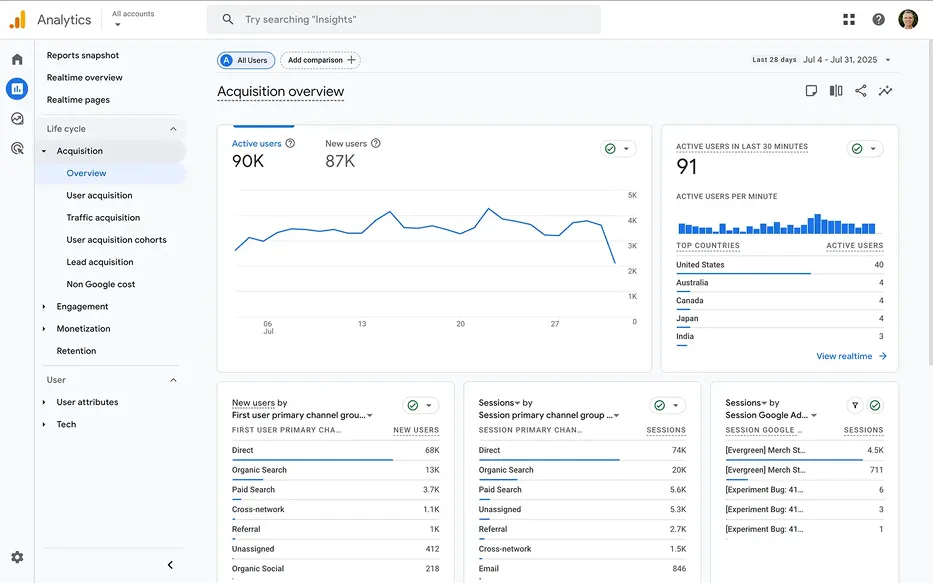Open the Realtime overview report
The height and width of the screenshot is (583, 933).
coord(85,77)
